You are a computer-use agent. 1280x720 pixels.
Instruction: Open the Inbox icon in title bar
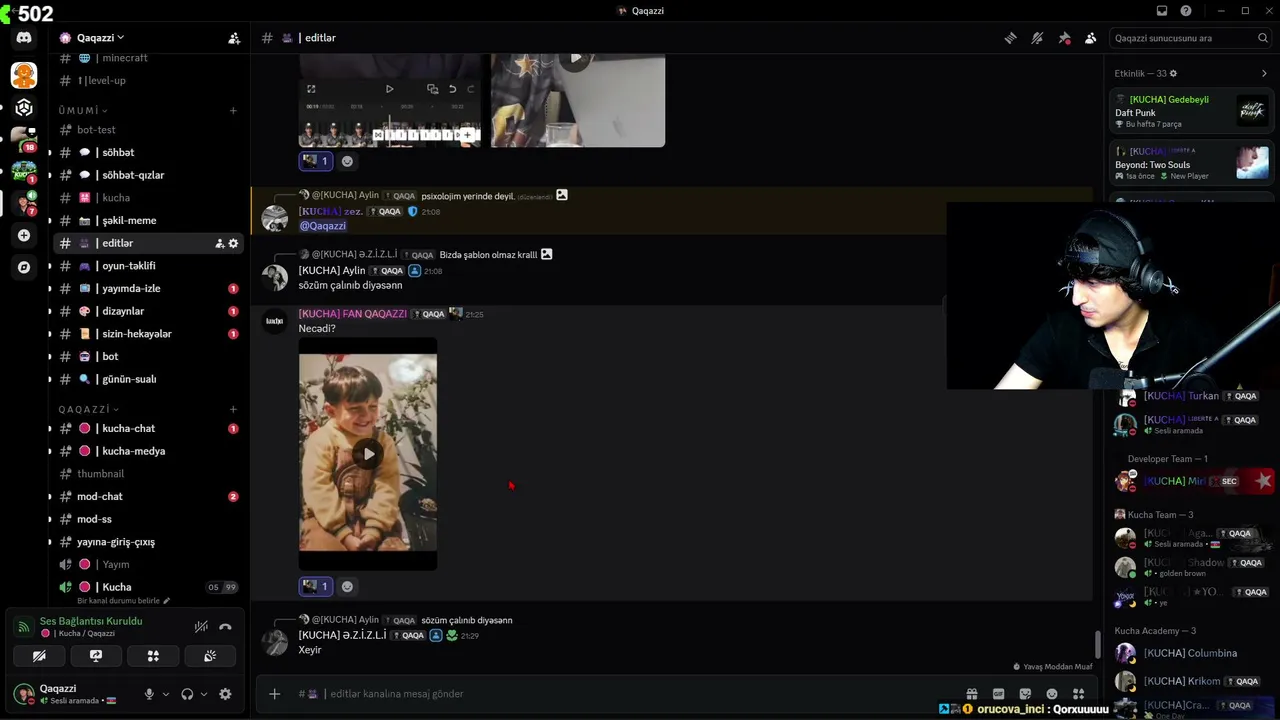[1162, 11]
